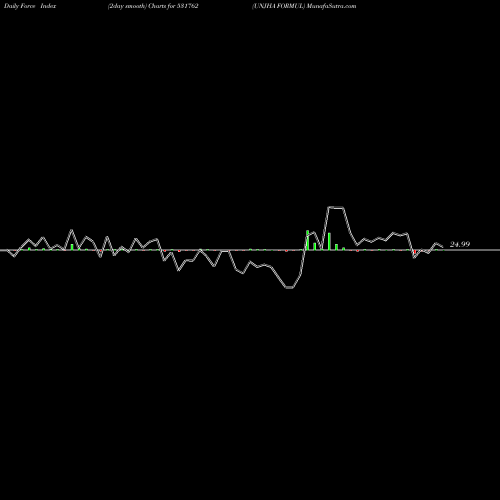Click the '(UNJHA FORMUL) MunafaSutra.com' label
500x500 pixels.
[x=304, y=6]
